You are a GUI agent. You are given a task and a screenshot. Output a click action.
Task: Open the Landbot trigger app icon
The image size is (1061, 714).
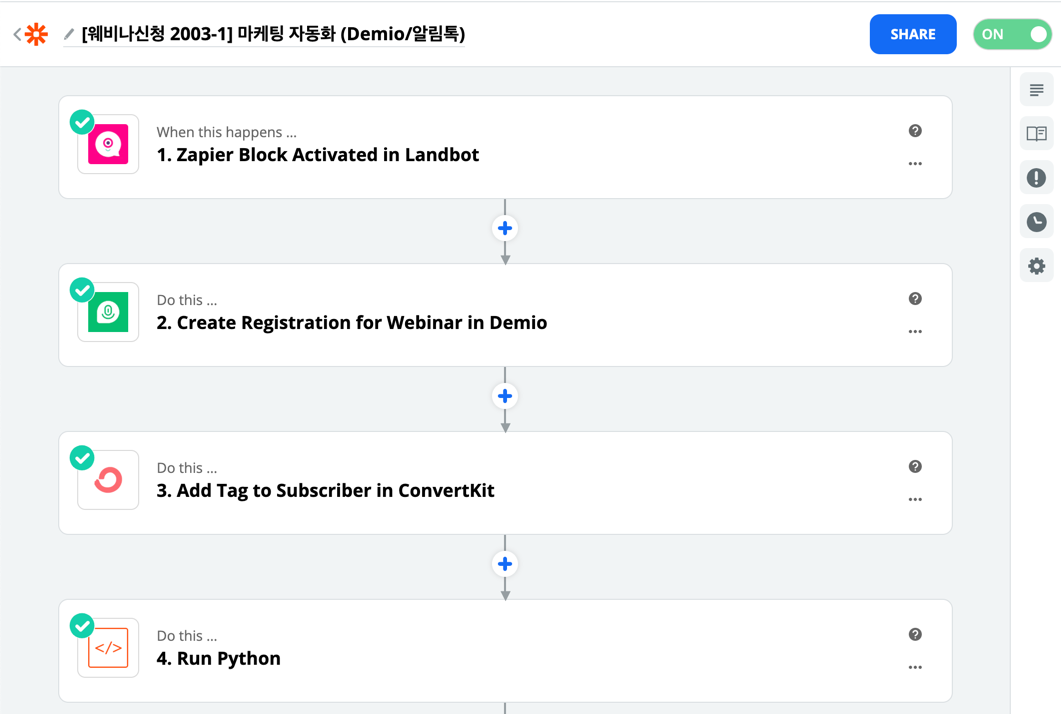point(108,144)
